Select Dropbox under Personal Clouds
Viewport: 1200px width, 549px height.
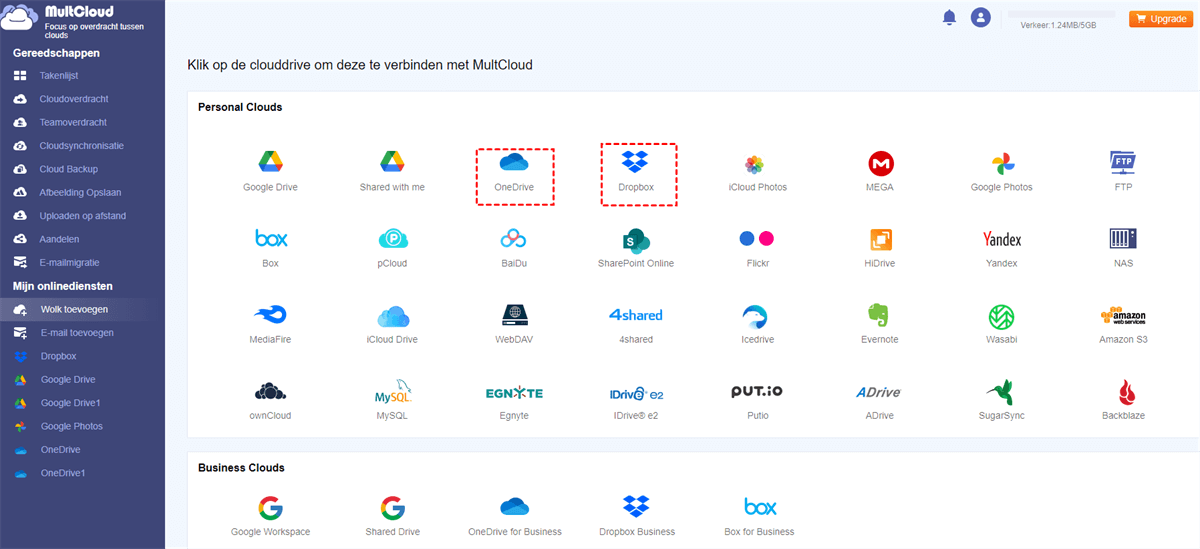(x=636, y=172)
